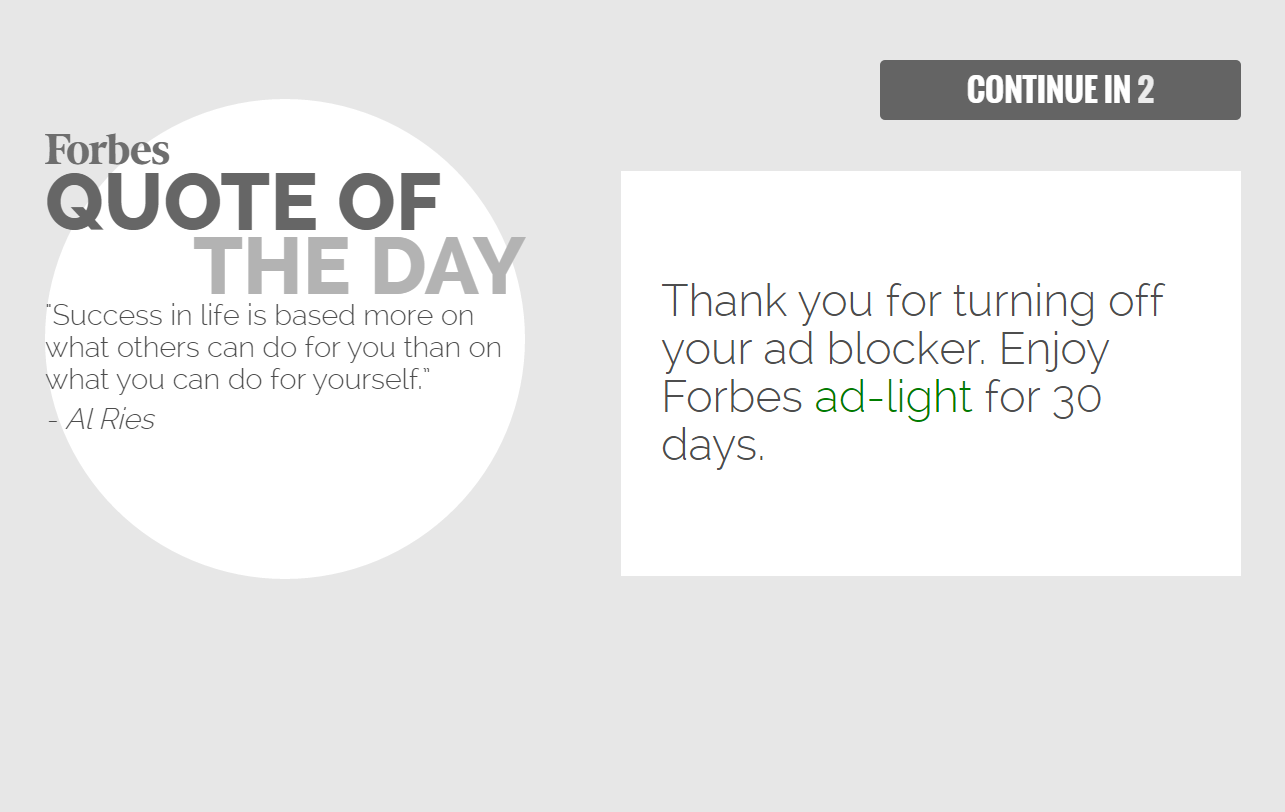Select the QUOTE OF heading
This screenshot has height=812, width=1285.
point(243,203)
